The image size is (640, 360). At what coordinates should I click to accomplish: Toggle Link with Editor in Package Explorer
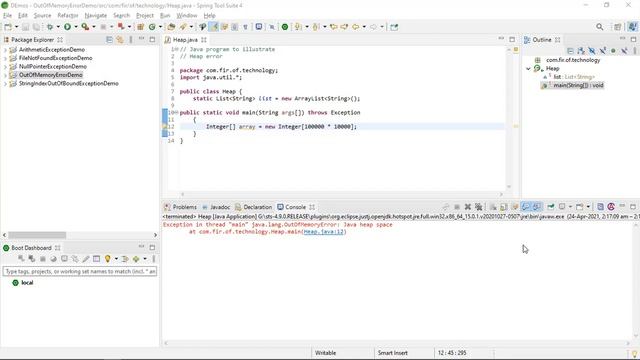pyautogui.click(x=120, y=40)
